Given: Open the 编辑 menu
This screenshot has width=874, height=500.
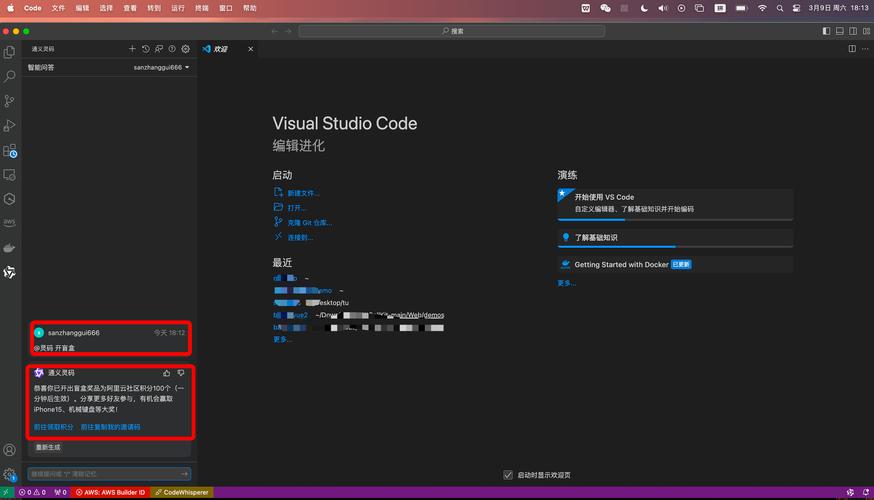Looking at the screenshot, I should coord(82,8).
